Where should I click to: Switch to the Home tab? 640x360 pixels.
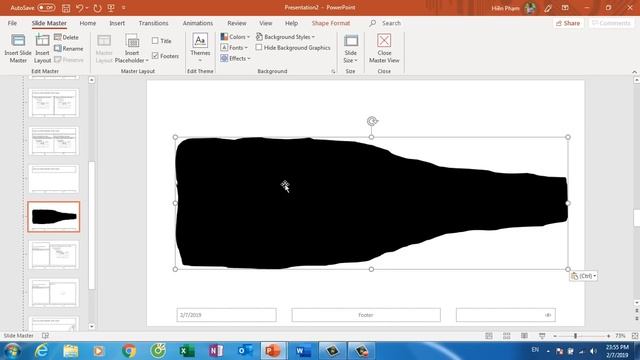pos(87,23)
